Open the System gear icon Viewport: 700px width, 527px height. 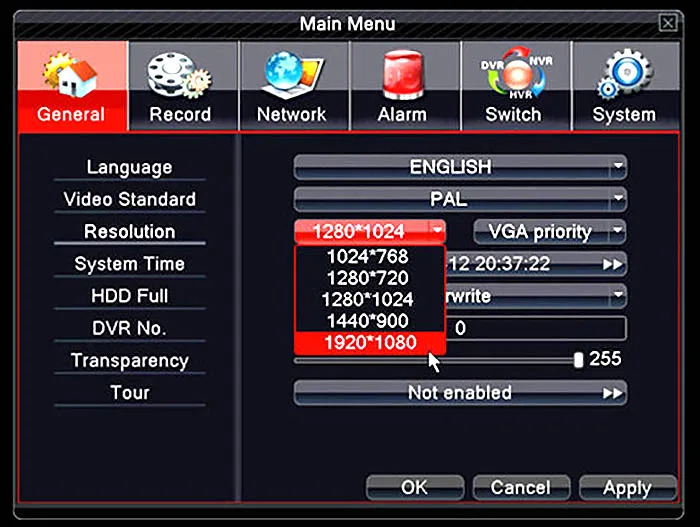[623, 75]
